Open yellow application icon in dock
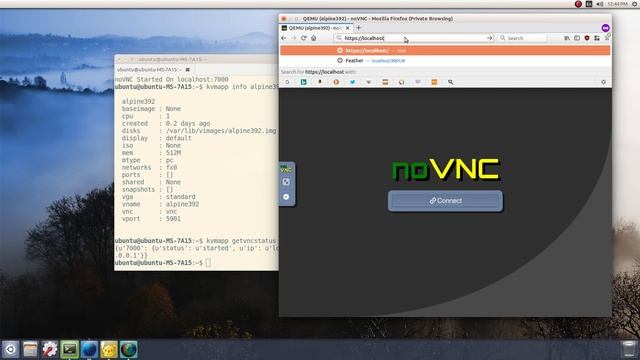 point(109,349)
